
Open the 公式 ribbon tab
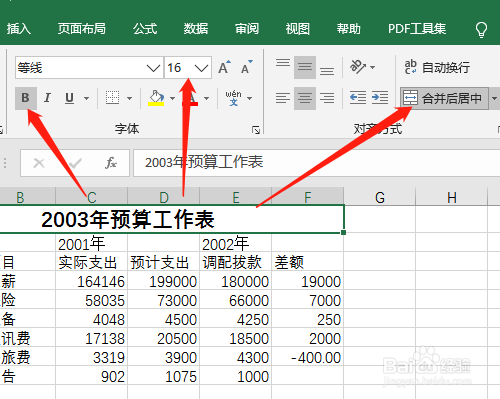[x=145, y=29]
